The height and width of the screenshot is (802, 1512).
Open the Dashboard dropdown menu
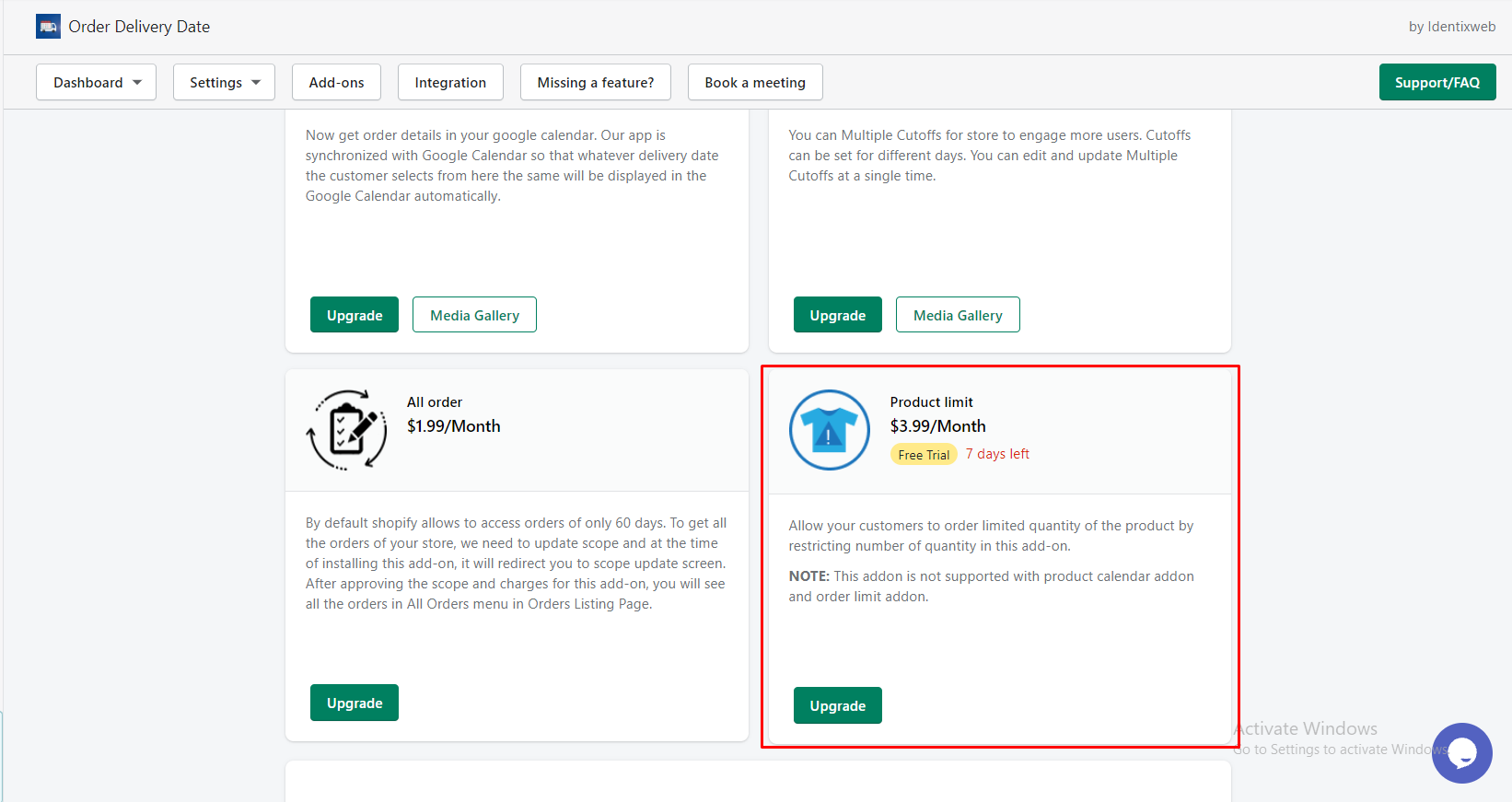(x=97, y=82)
